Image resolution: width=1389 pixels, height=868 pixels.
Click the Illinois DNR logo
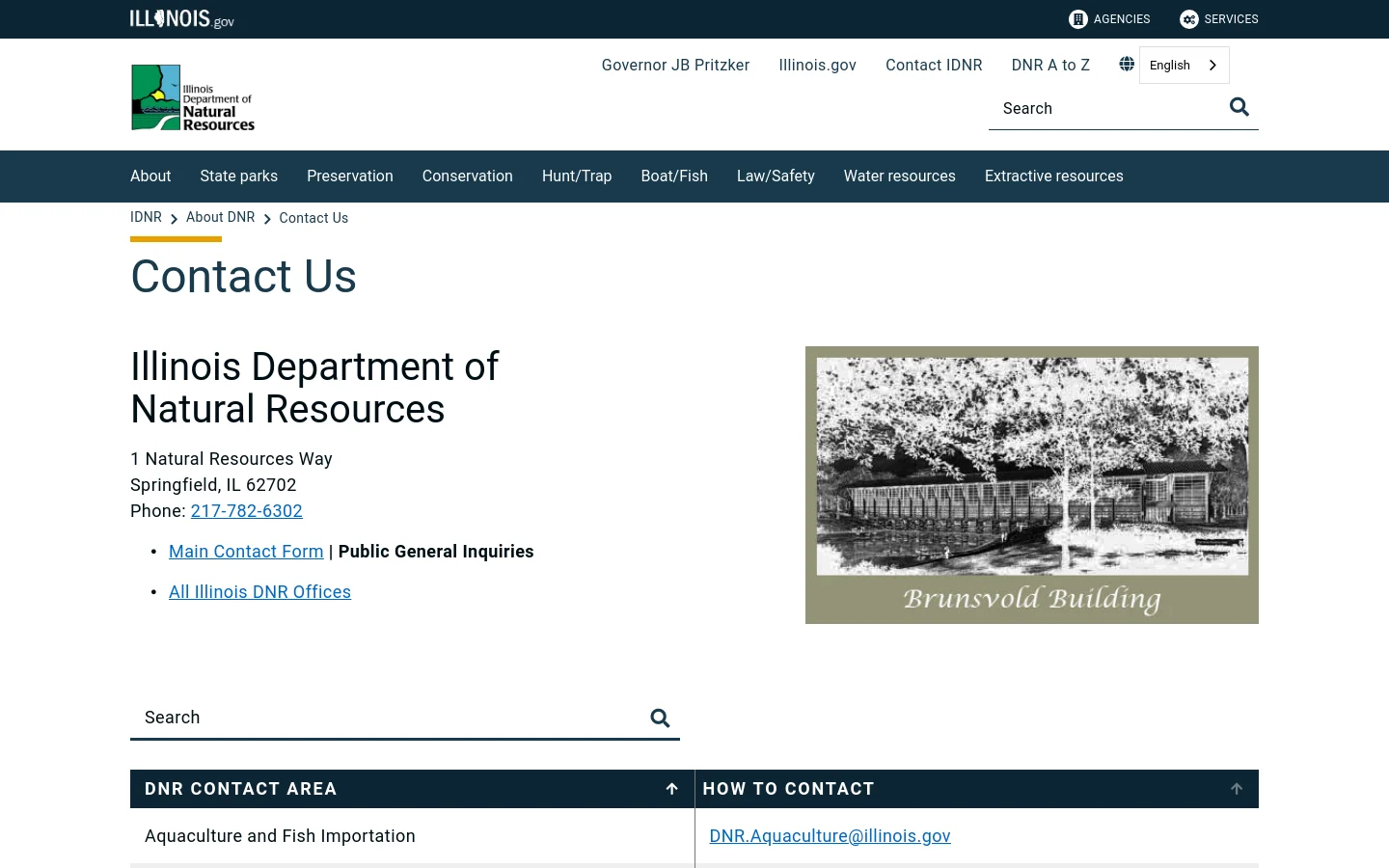[x=193, y=97]
